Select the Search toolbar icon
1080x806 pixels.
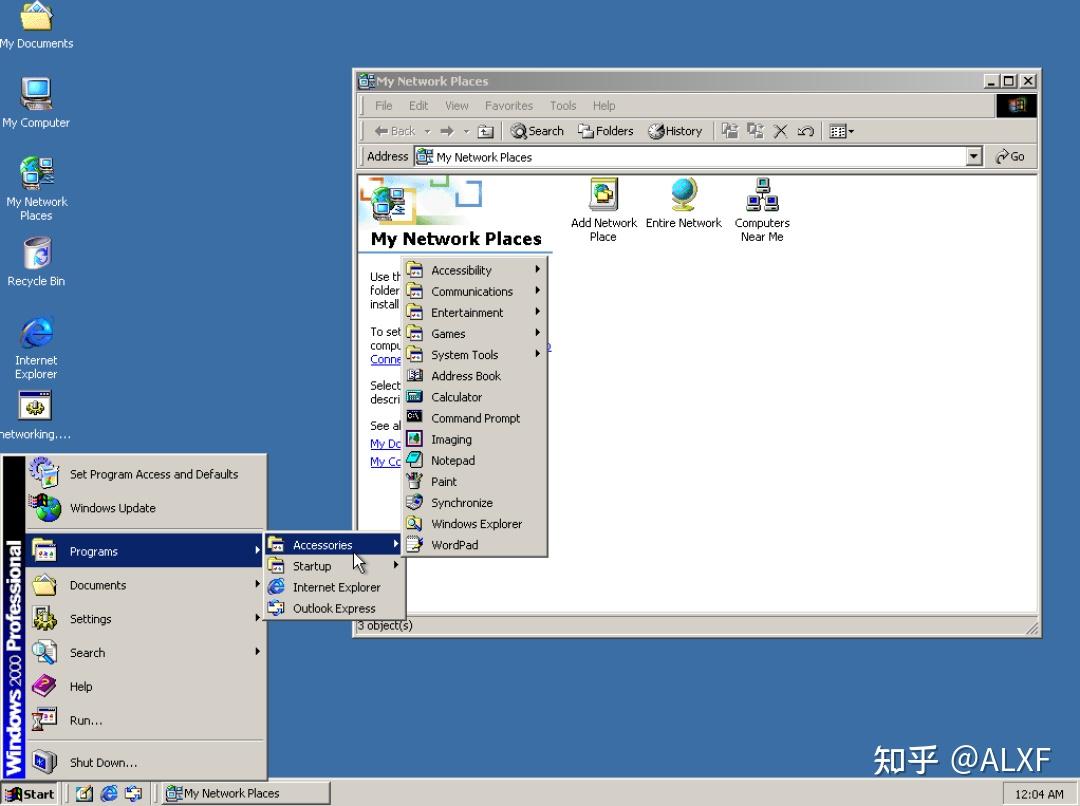536,130
